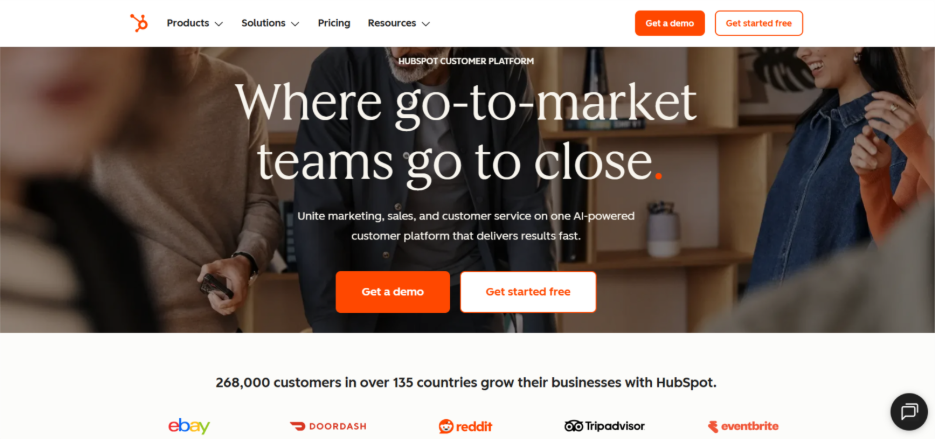Click the header Get started free button
936x439 pixels.
(759, 23)
